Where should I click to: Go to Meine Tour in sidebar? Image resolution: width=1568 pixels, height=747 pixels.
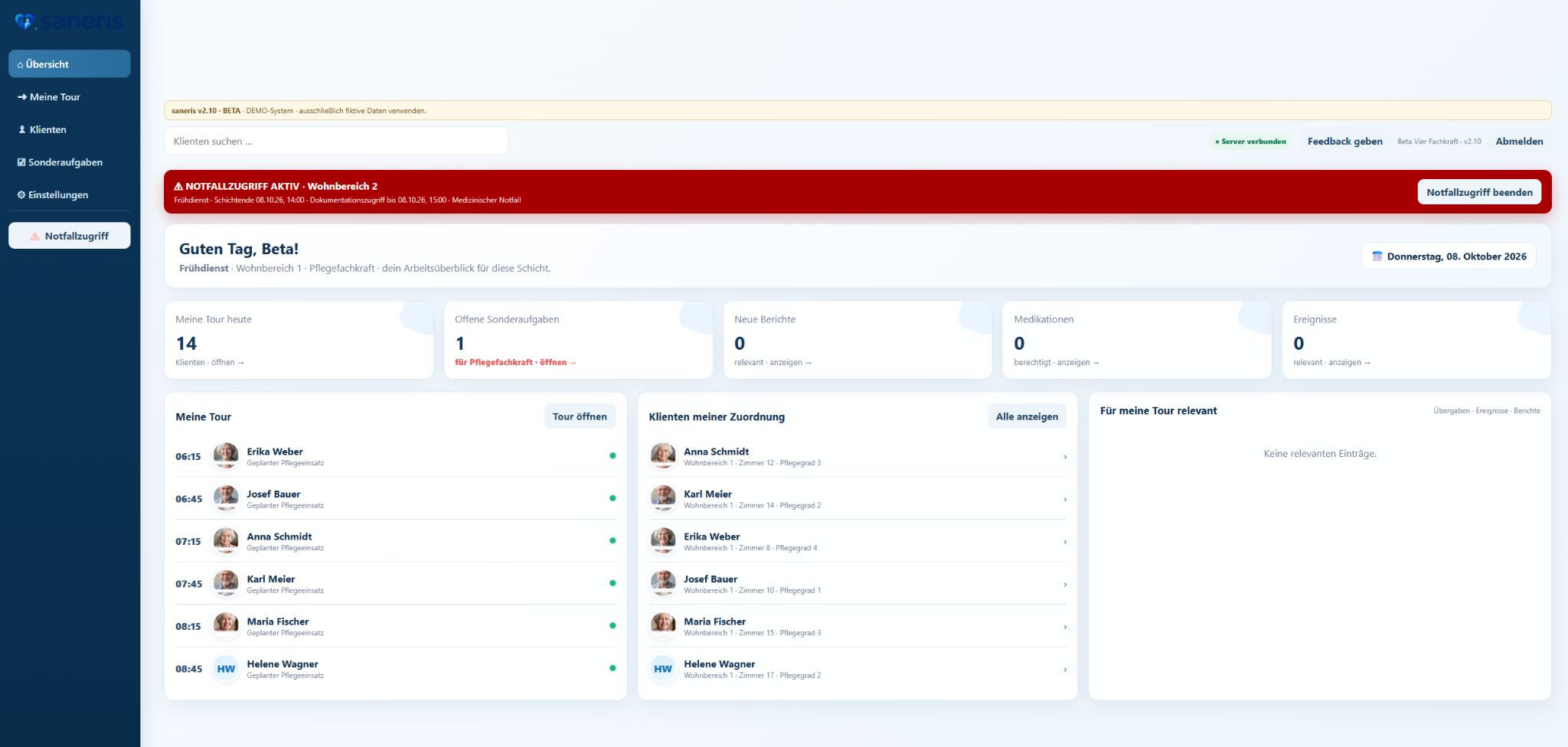(x=70, y=97)
